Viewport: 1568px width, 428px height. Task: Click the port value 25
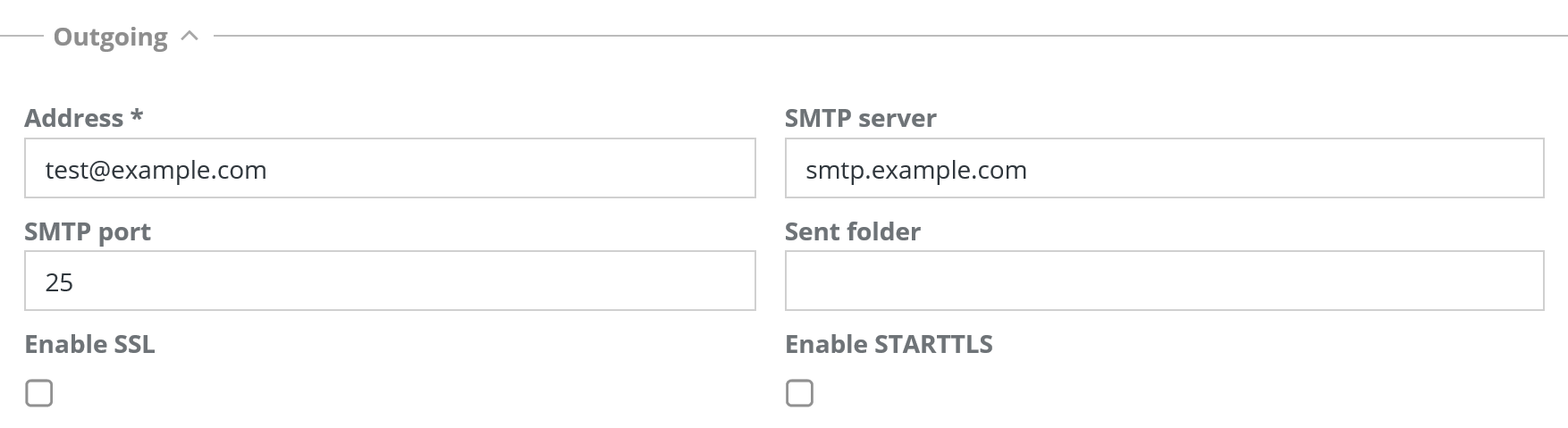coord(59,282)
